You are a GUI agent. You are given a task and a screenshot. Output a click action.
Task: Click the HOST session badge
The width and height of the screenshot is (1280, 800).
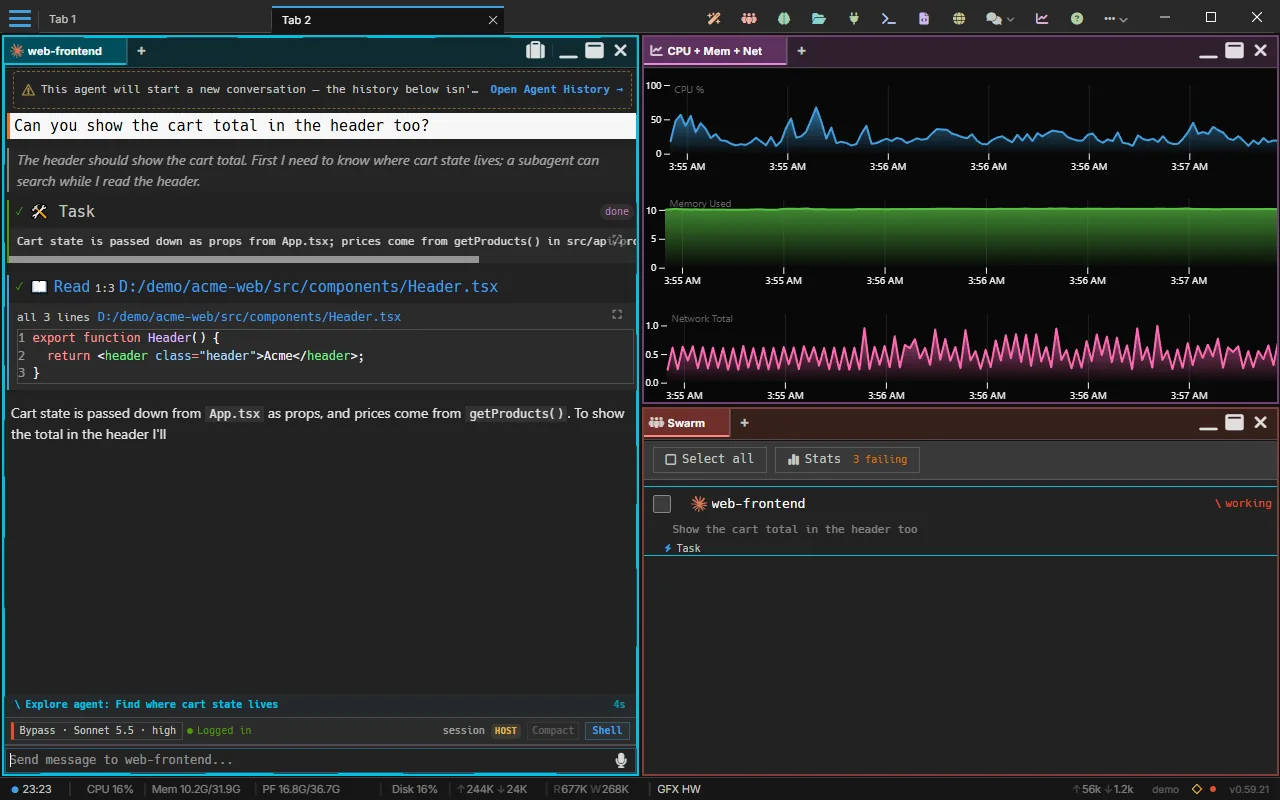[506, 730]
